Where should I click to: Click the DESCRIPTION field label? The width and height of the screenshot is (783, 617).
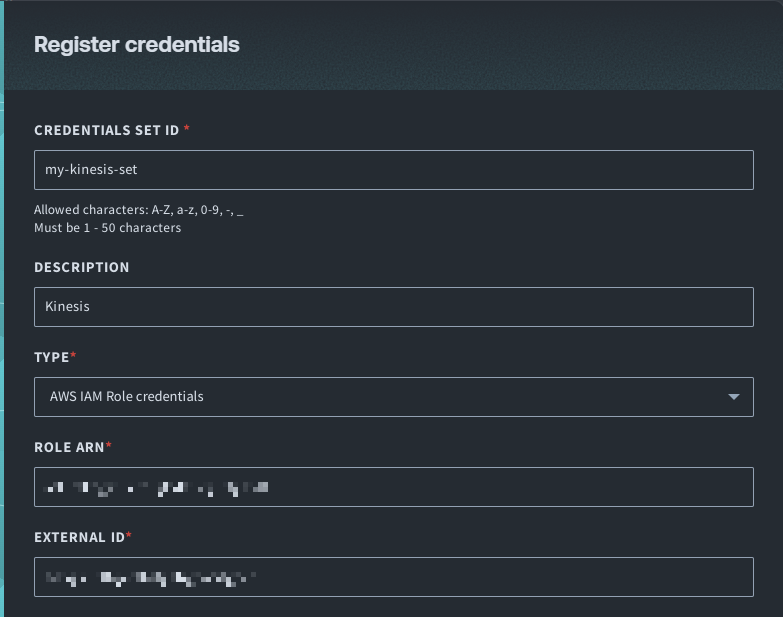point(82,268)
